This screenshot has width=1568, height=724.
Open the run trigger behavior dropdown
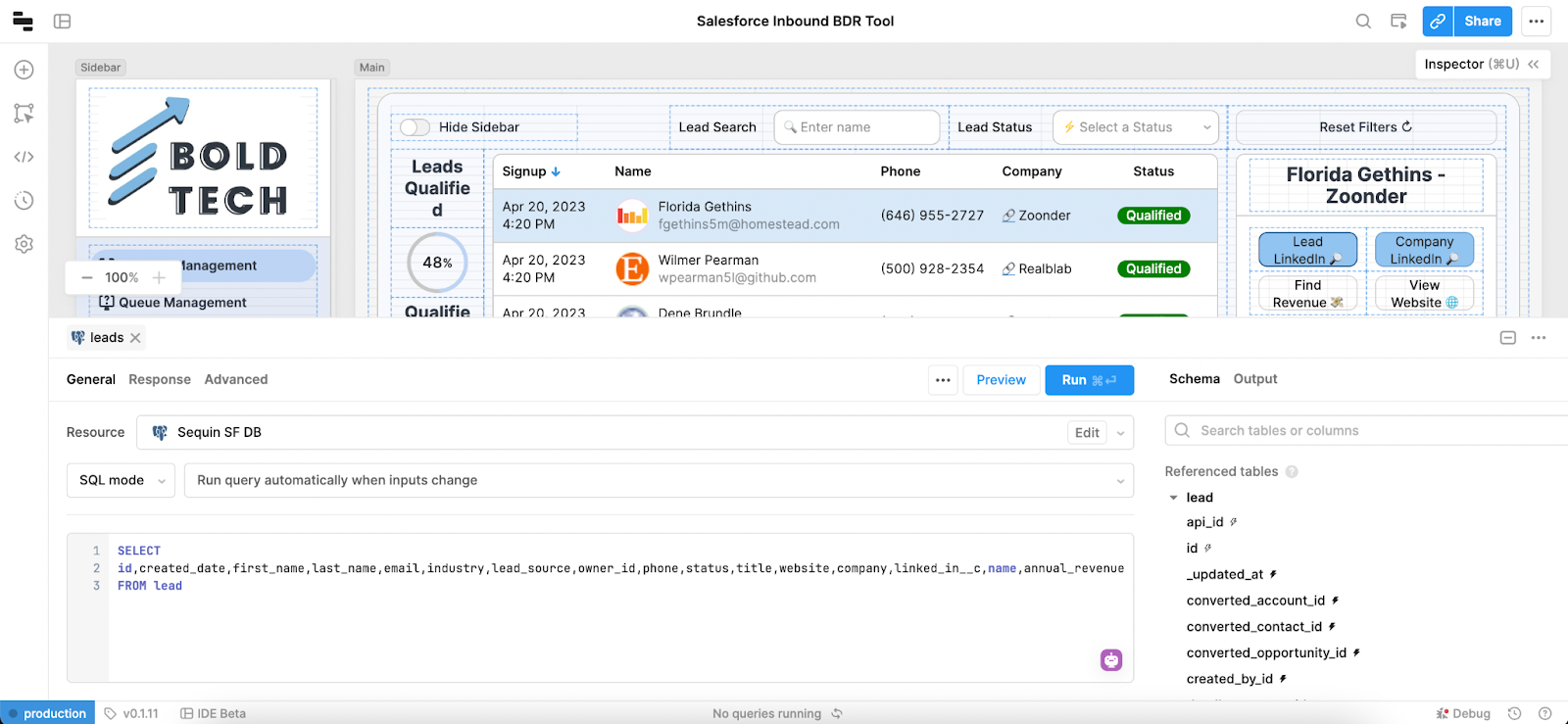pyautogui.click(x=659, y=480)
